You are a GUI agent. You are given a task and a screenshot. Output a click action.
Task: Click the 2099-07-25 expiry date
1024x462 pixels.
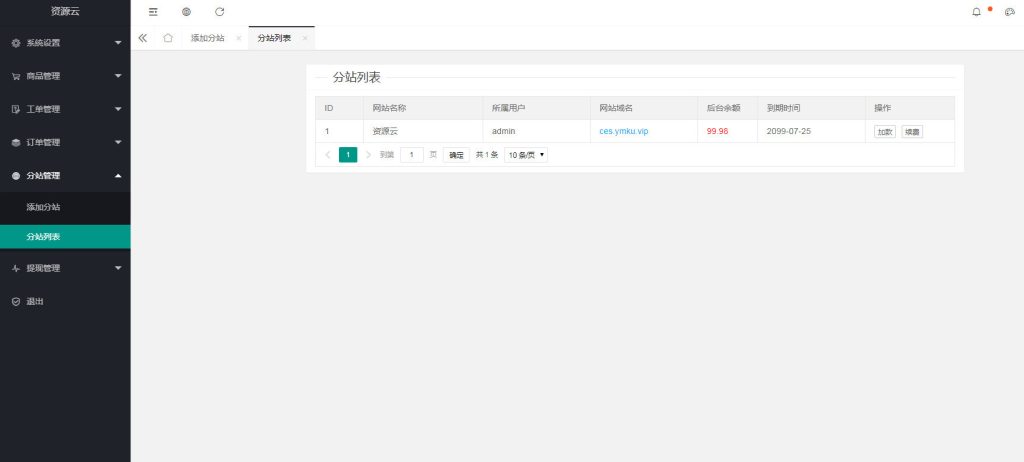coord(789,131)
